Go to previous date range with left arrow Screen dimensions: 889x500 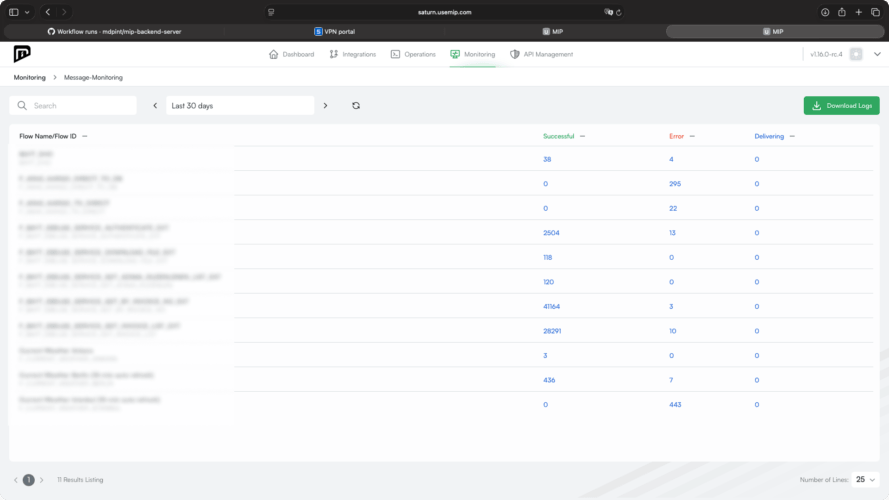(155, 105)
